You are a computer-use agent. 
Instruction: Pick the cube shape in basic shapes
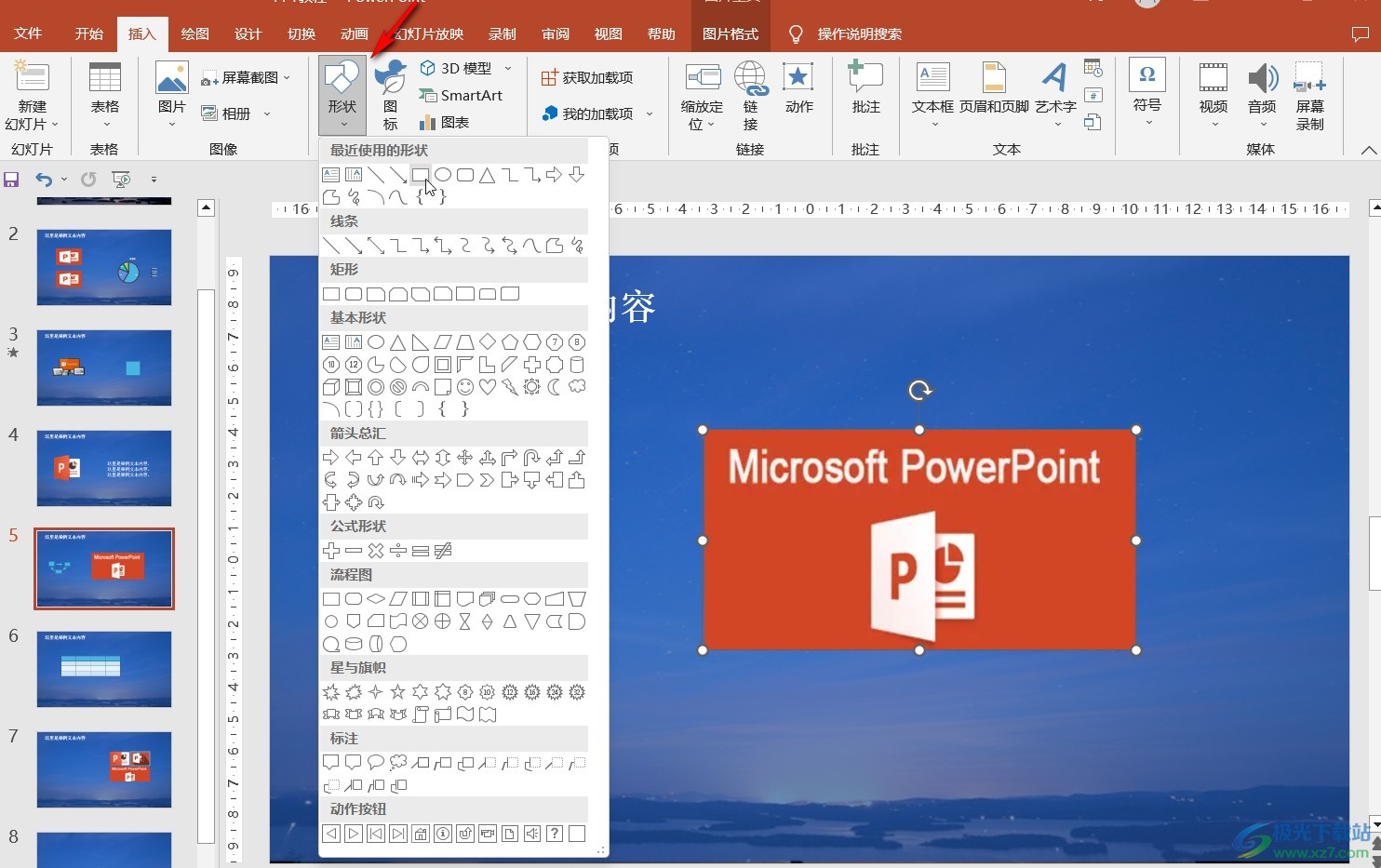coord(331,387)
